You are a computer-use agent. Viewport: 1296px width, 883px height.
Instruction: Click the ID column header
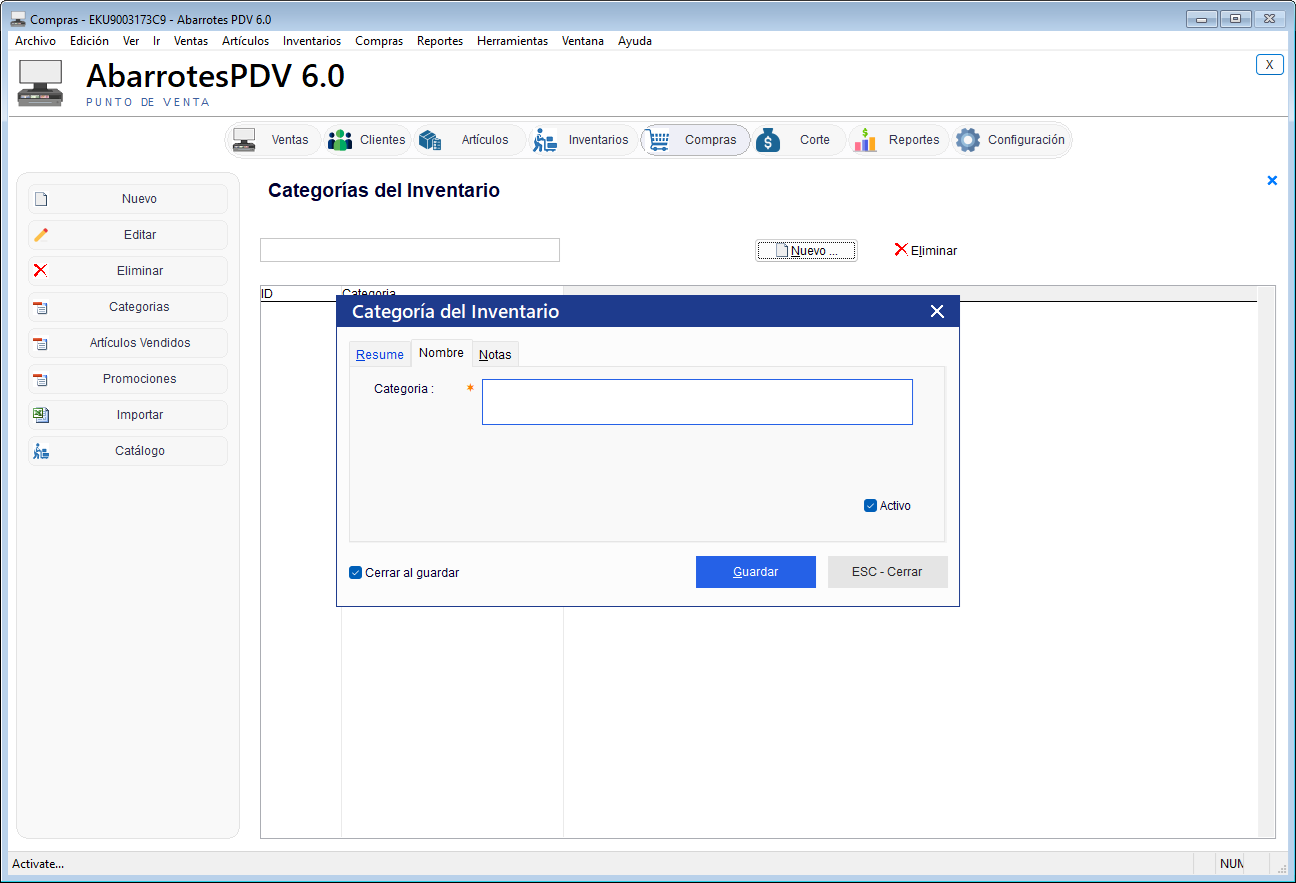point(300,294)
